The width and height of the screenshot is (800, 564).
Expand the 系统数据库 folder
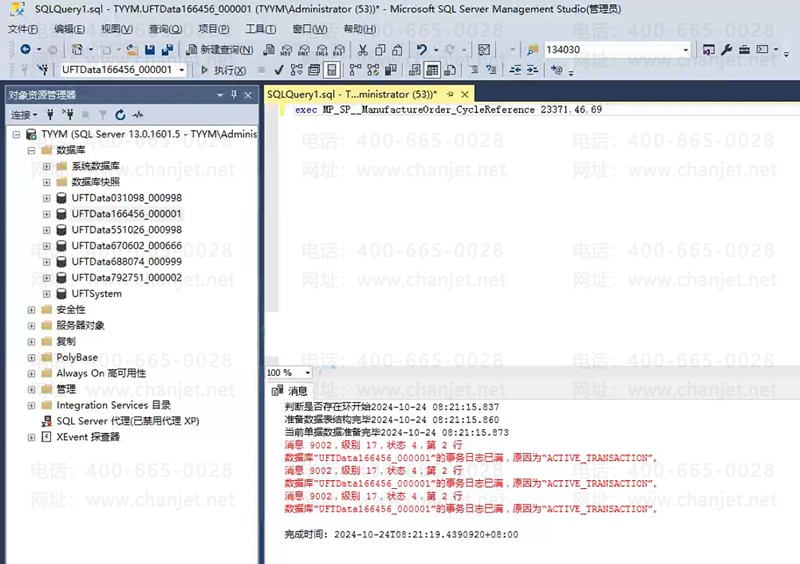[46, 166]
